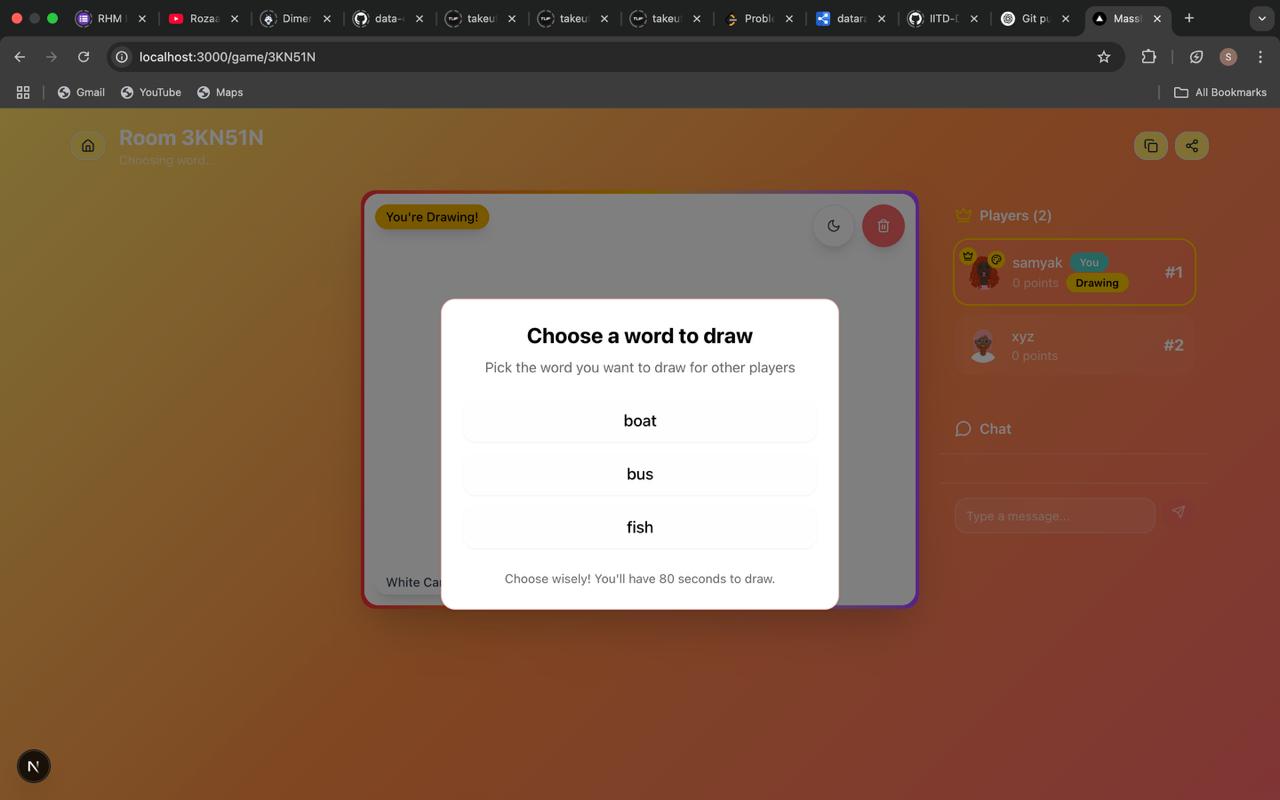Click the home icon beside the room name
This screenshot has height=800, width=1280.
[88, 146]
